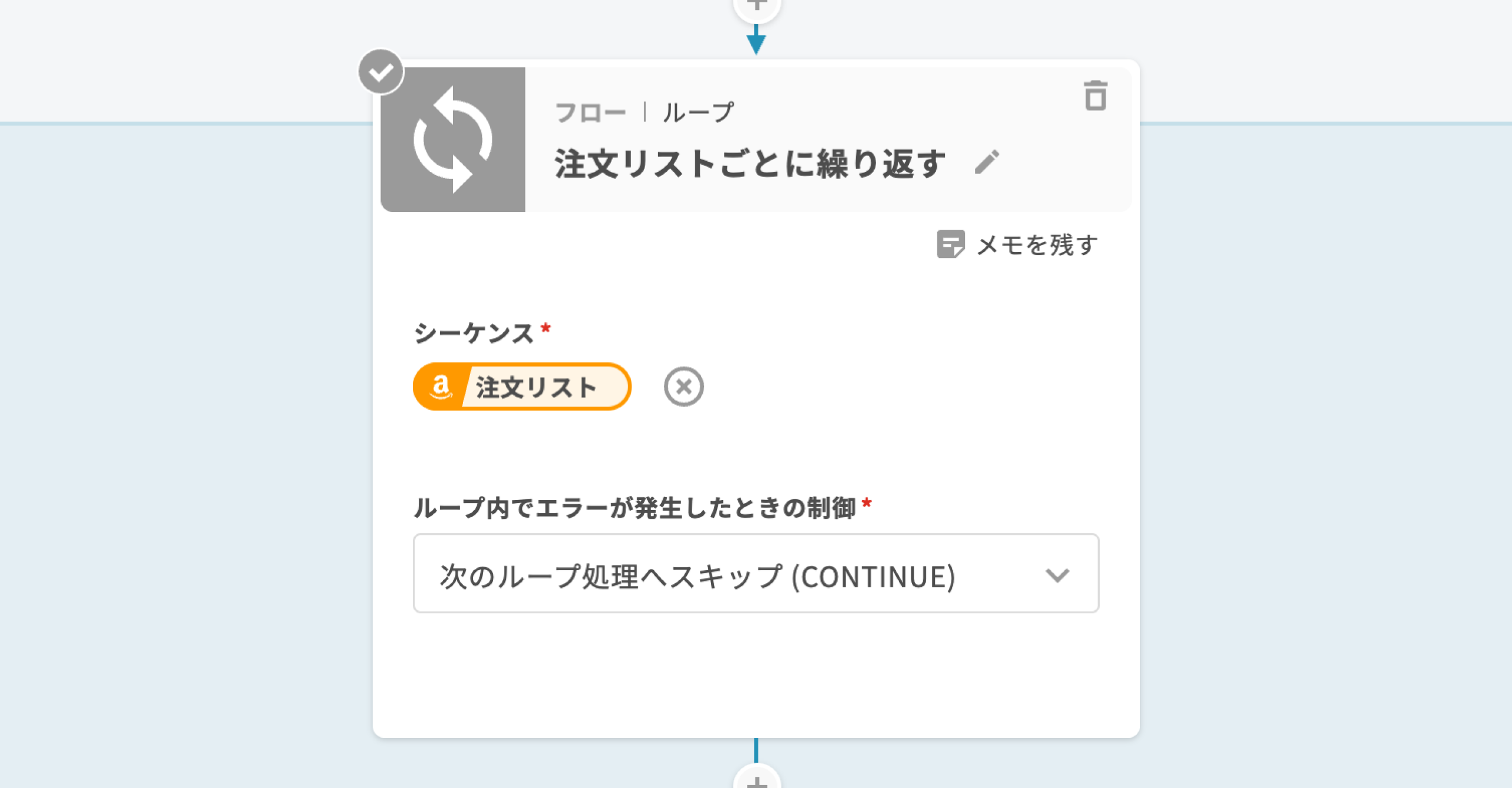
Task: Click the memo note icon
Action: click(950, 244)
